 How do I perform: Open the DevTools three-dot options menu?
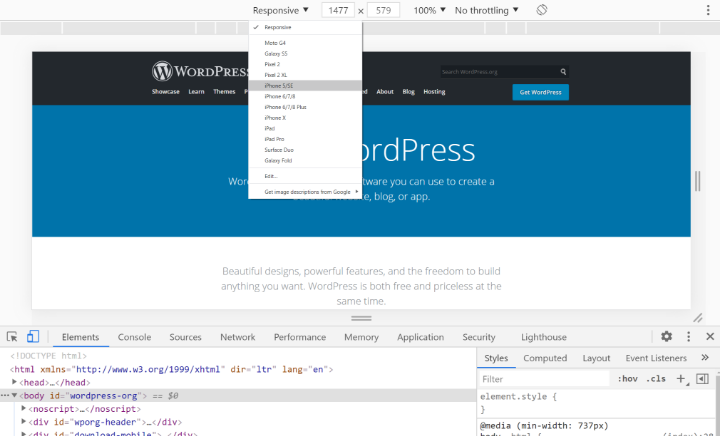point(688,337)
